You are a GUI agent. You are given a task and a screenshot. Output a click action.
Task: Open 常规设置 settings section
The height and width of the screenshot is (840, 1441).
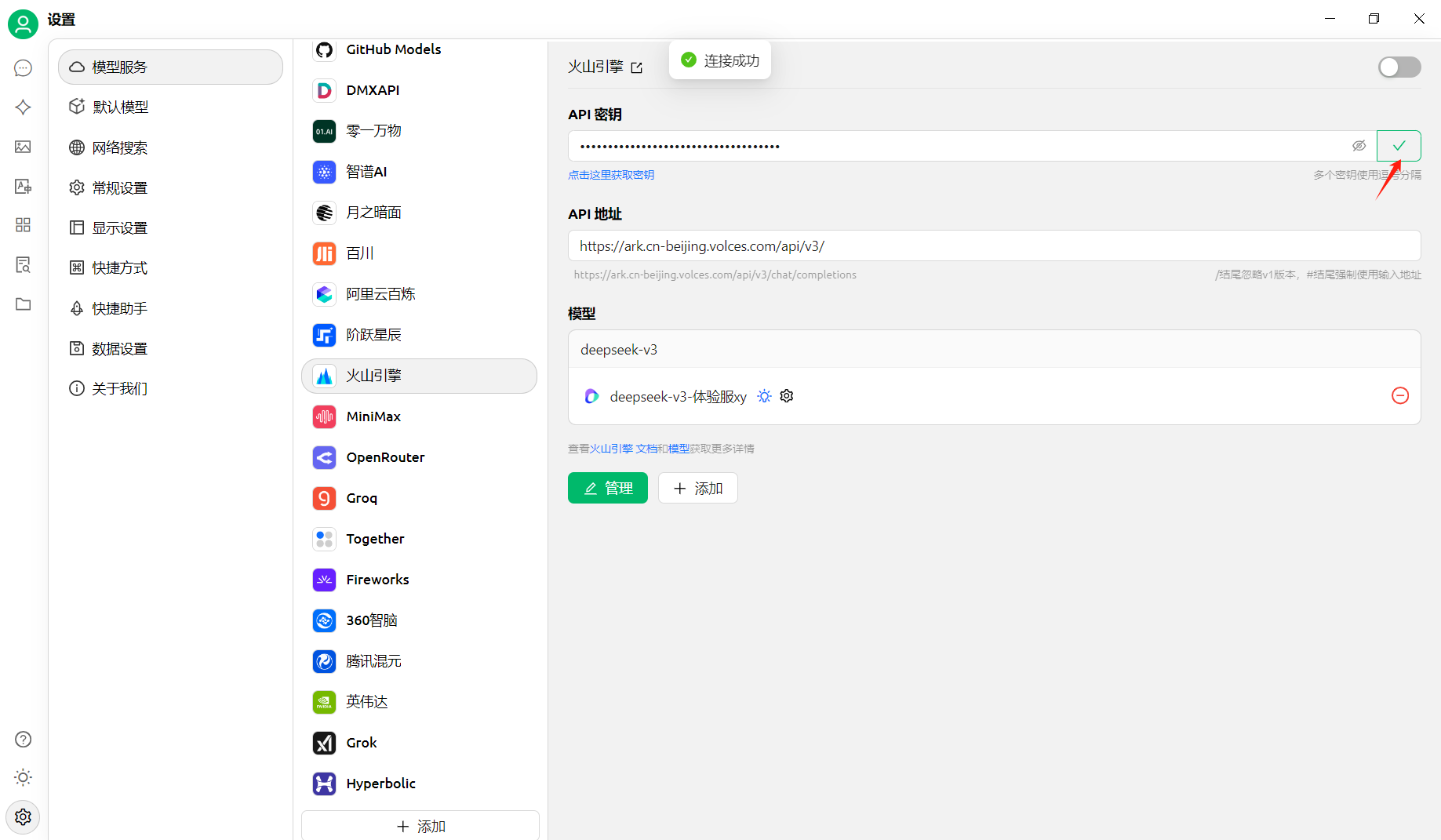pos(170,187)
